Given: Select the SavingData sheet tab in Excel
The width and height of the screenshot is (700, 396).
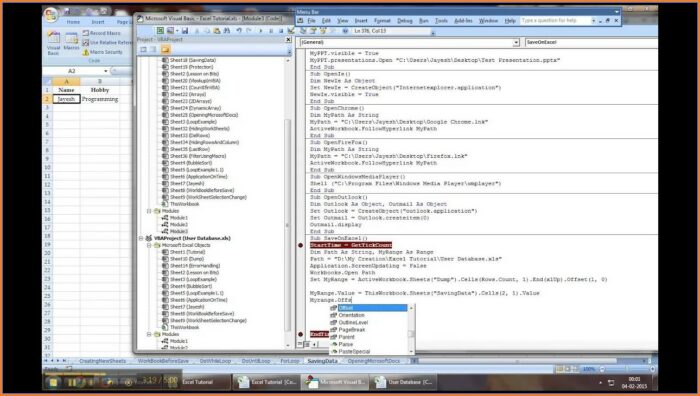Looking at the screenshot, I should click(322, 361).
